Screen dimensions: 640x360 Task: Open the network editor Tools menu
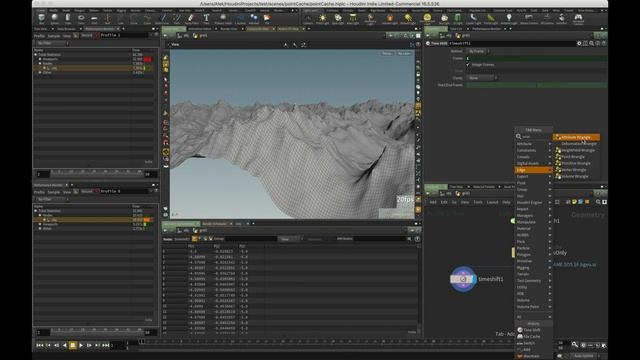coord(478,202)
